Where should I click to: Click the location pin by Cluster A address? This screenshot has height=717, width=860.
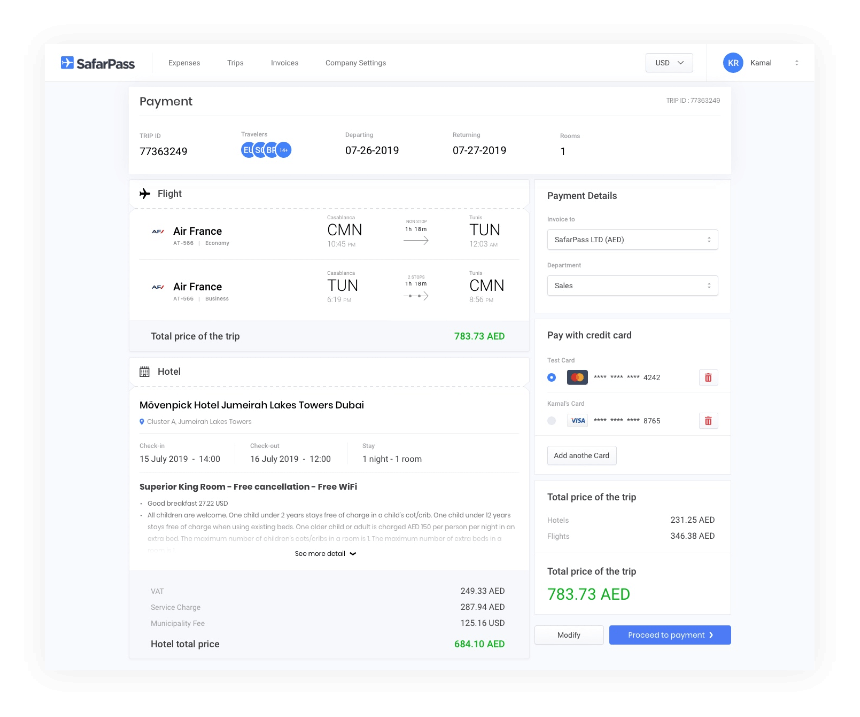[x=142, y=422]
